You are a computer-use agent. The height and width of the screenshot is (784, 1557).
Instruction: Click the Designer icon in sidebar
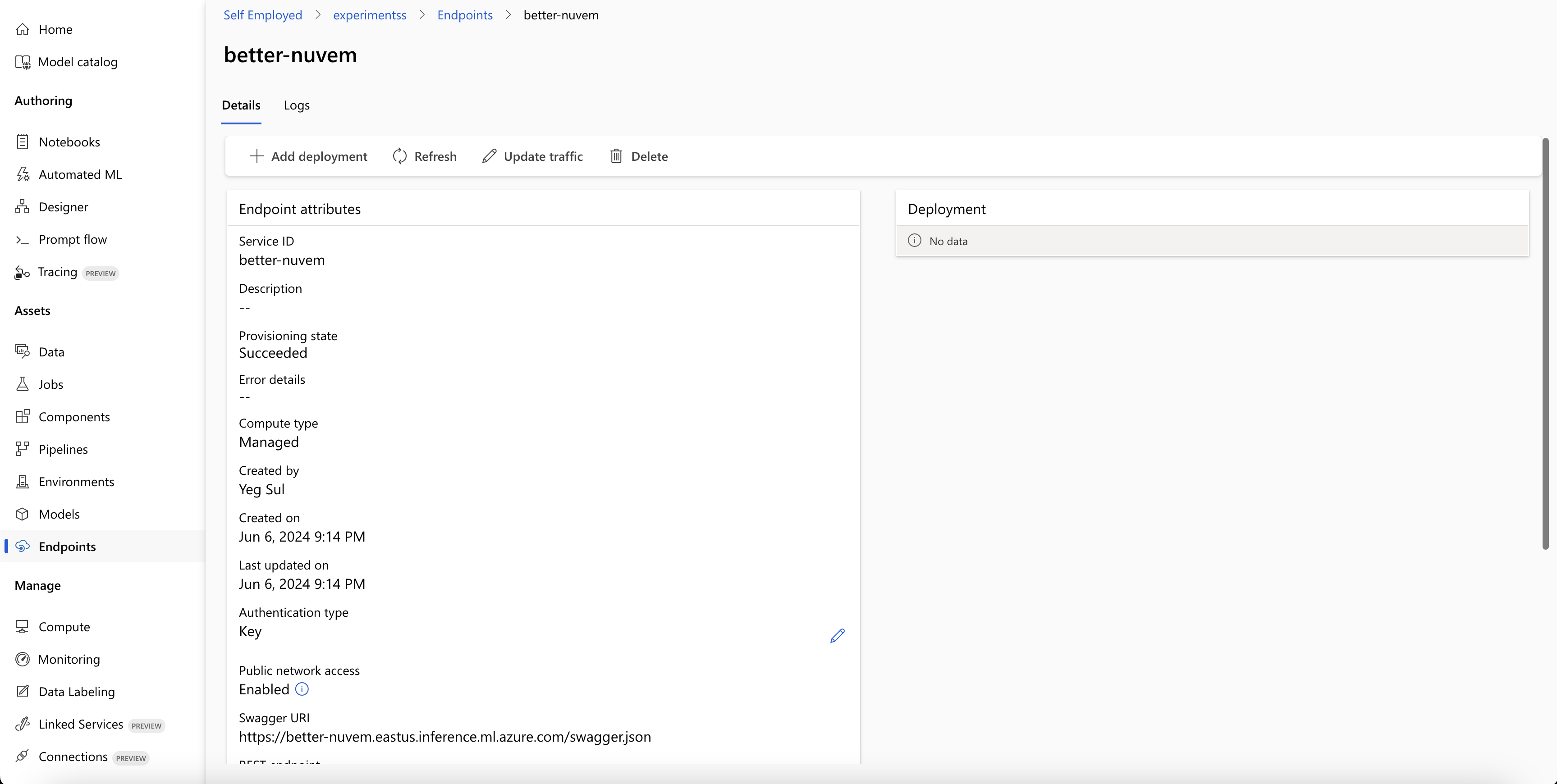click(23, 207)
